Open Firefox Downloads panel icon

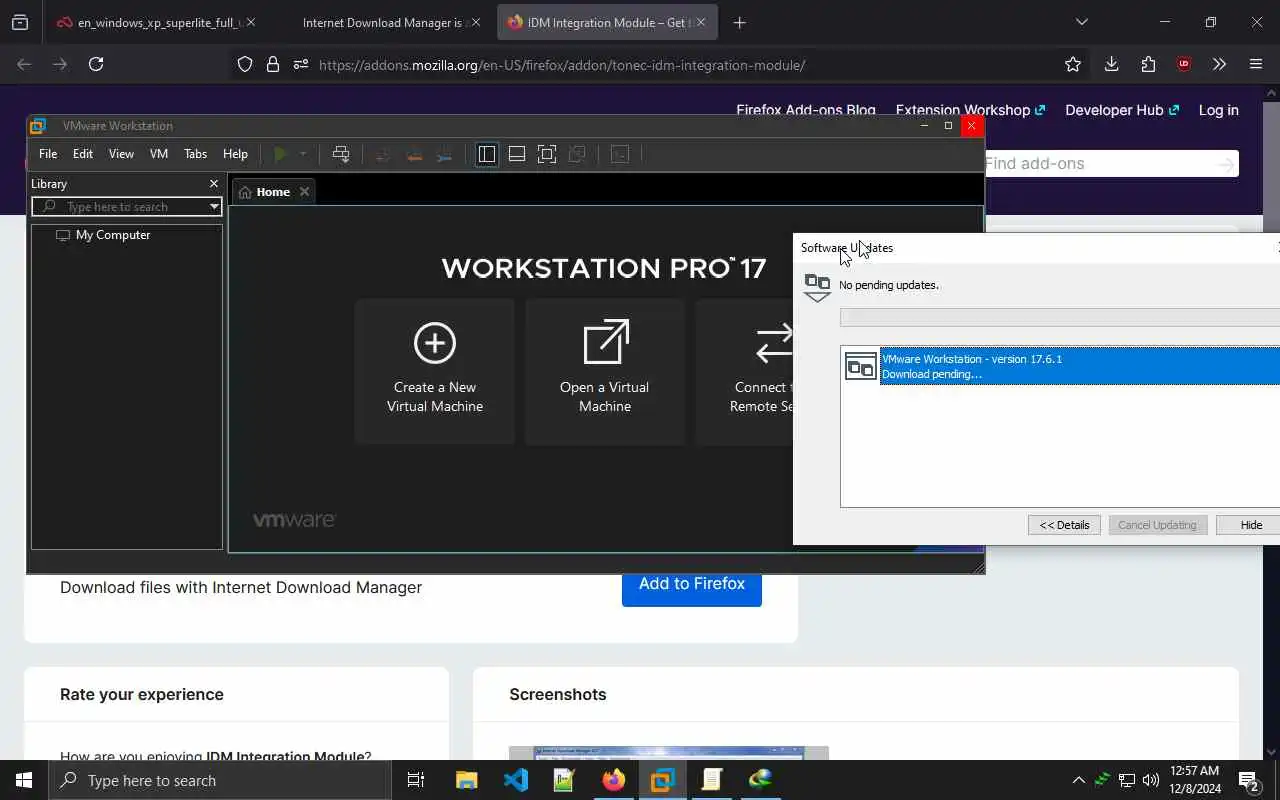point(1111,64)
